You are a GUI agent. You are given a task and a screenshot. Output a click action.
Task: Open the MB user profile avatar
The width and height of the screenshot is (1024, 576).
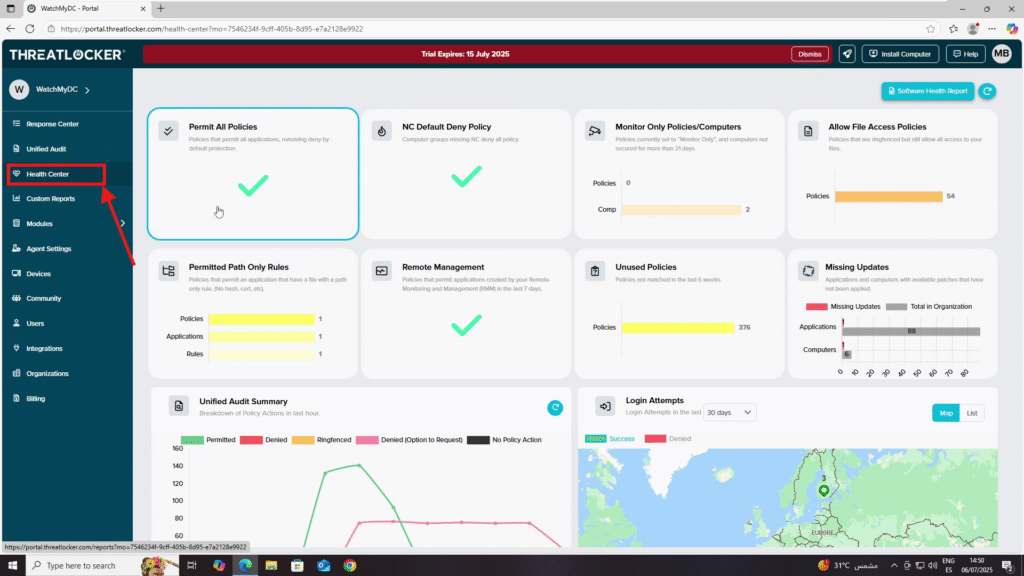pyautogui.click(x=1001, y=54)
